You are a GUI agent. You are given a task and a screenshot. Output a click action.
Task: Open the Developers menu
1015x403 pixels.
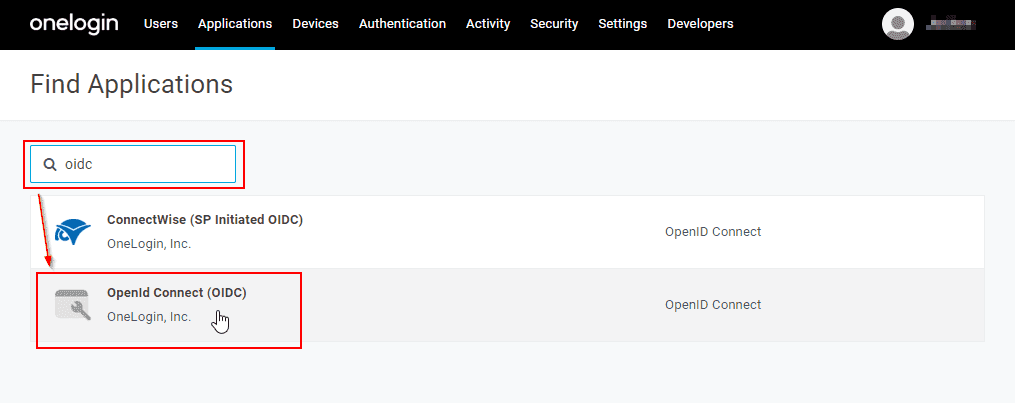point(700,24)
